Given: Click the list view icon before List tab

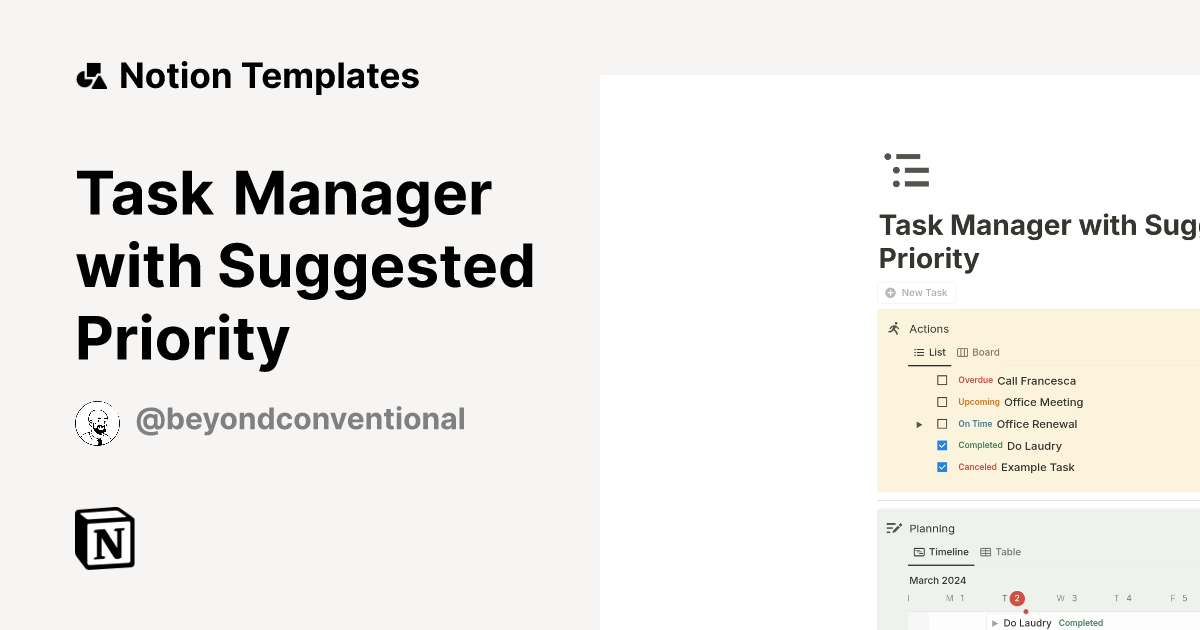Looking at the screenshot, I should pyautogui.click(x=918, y=352).
